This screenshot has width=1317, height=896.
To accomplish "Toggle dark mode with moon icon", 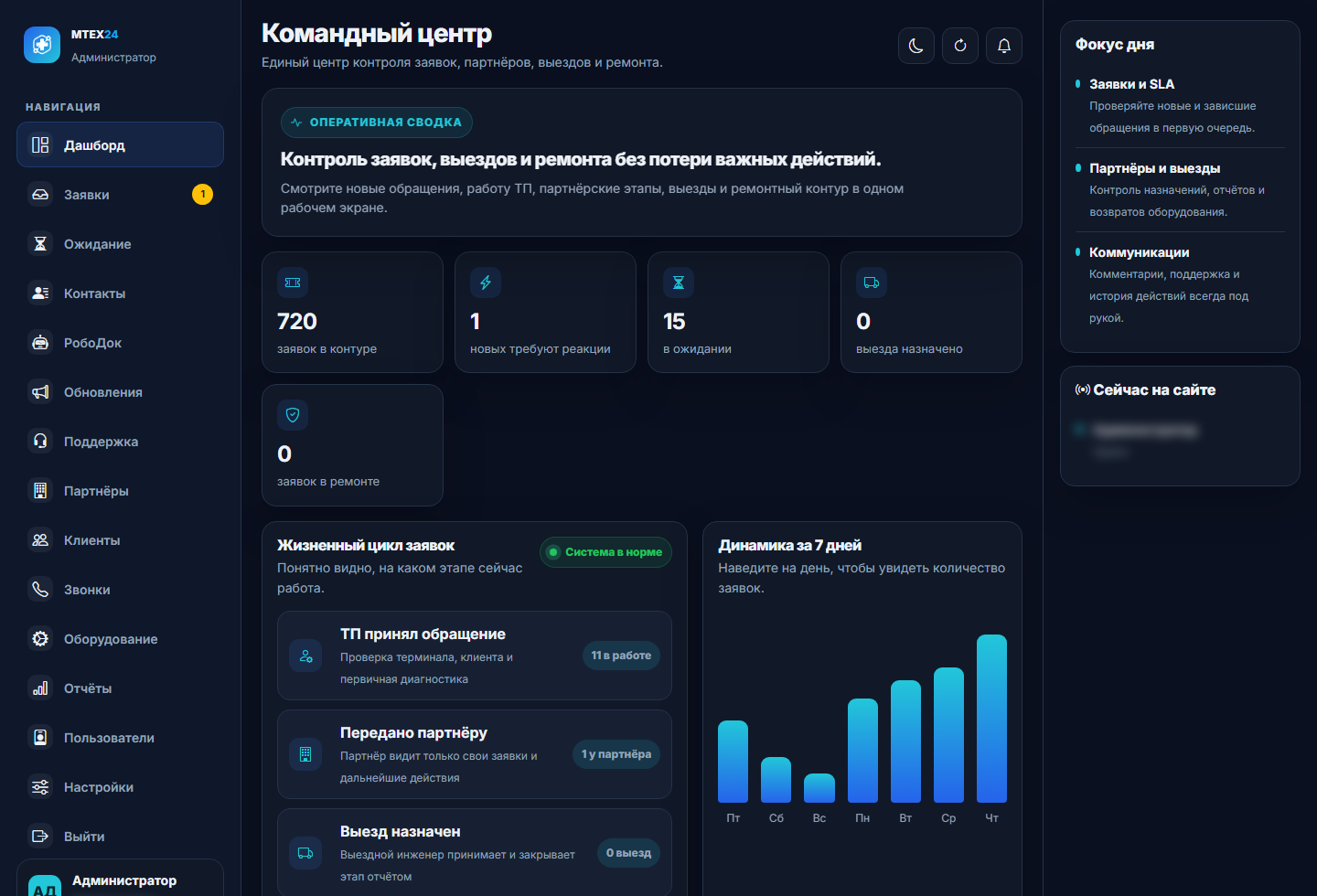I will tap(916, 46).
